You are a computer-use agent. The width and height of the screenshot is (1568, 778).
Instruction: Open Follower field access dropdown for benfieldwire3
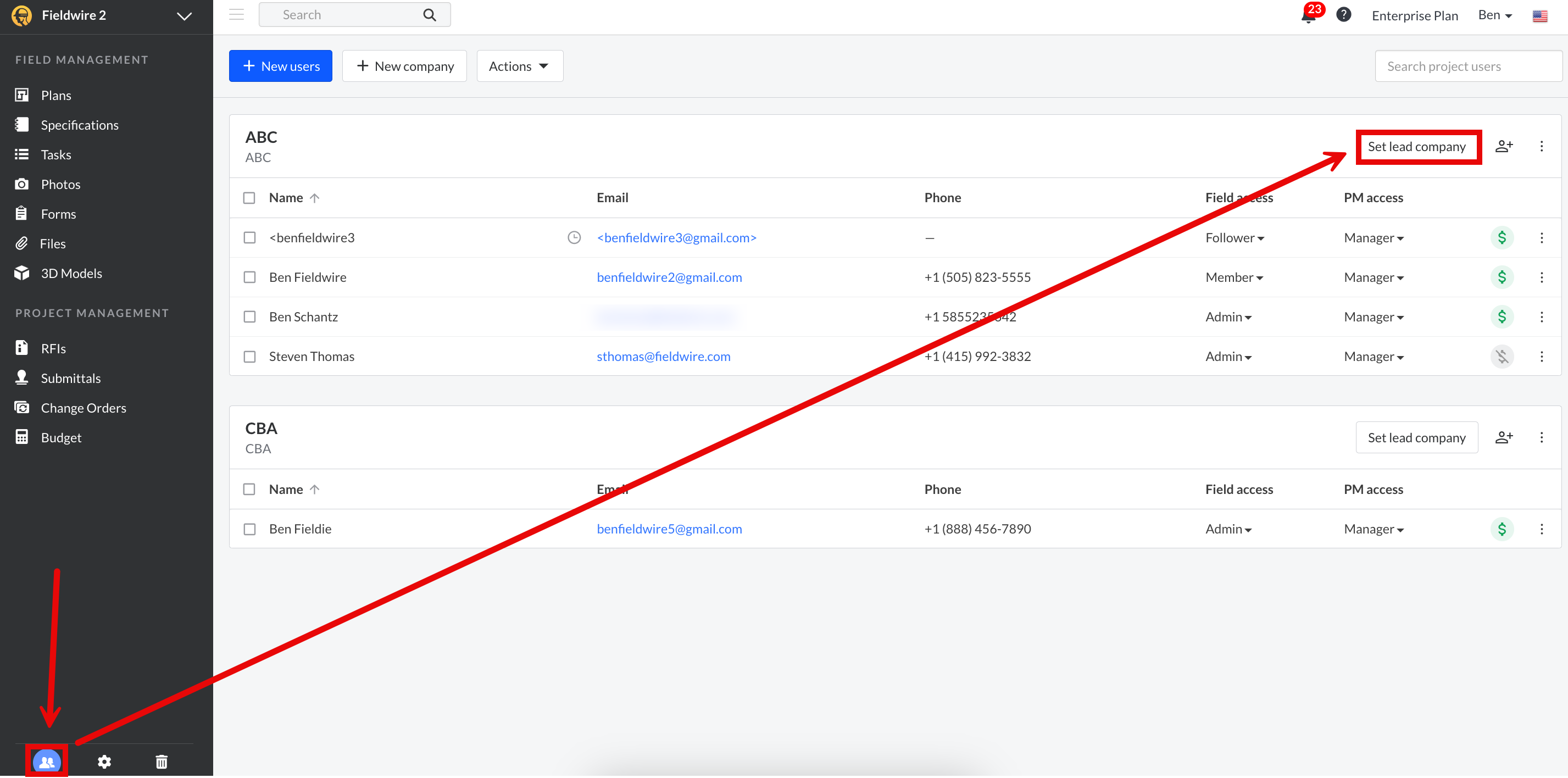tap(1235, 238)
